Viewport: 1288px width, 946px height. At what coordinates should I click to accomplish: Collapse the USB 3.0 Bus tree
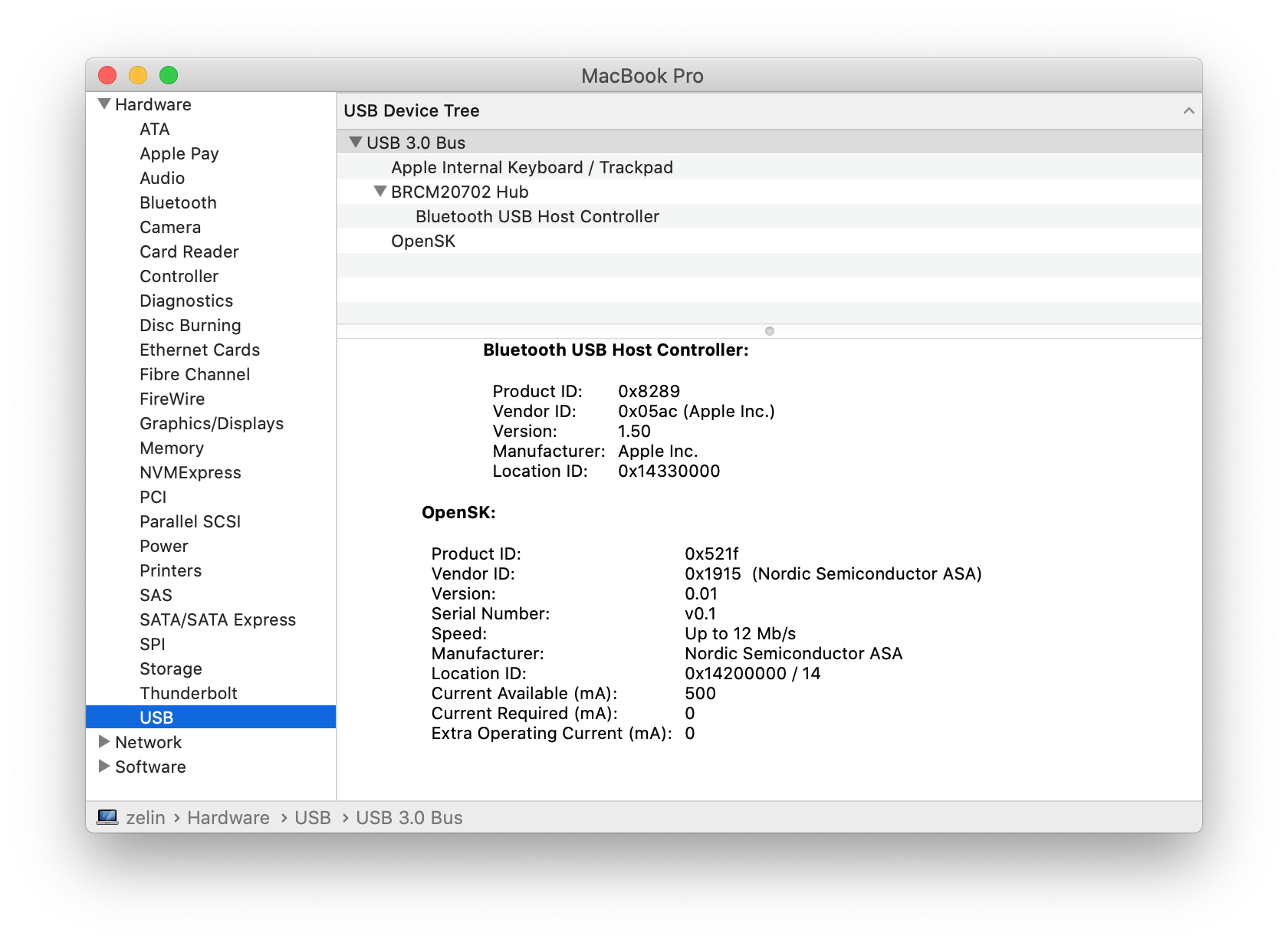pos(356,143)
